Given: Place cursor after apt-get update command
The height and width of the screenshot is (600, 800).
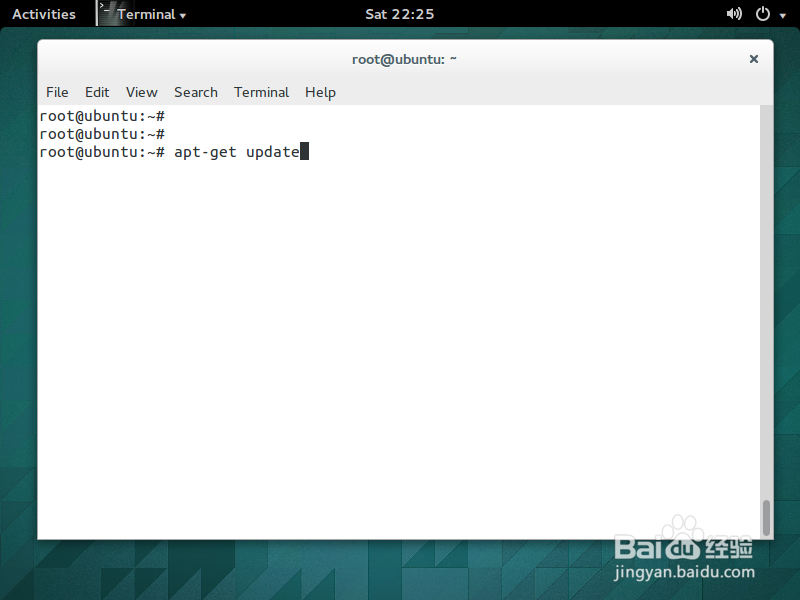Looking at the screenshot, I should 303,151.
